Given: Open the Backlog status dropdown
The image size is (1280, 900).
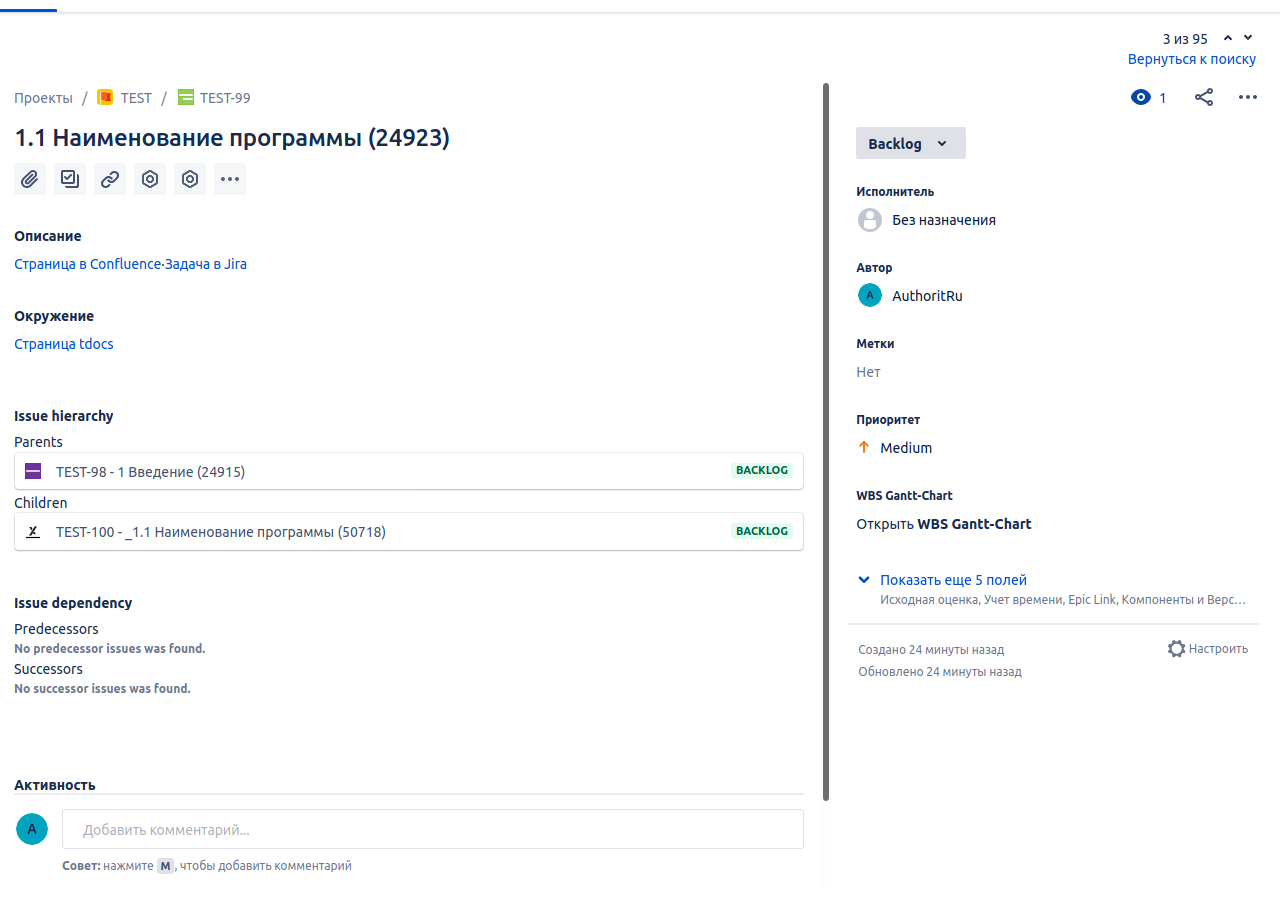Looking at the screenshot, I should (x=911, y=143).
